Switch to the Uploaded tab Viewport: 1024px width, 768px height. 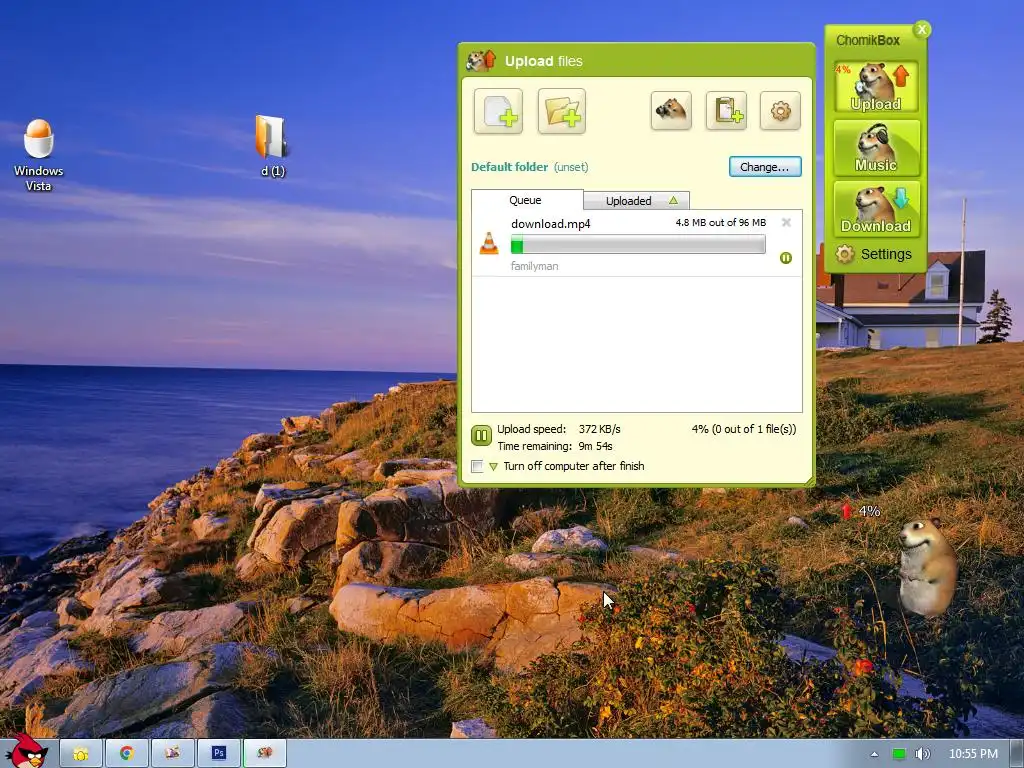click(x=636, y=200)
